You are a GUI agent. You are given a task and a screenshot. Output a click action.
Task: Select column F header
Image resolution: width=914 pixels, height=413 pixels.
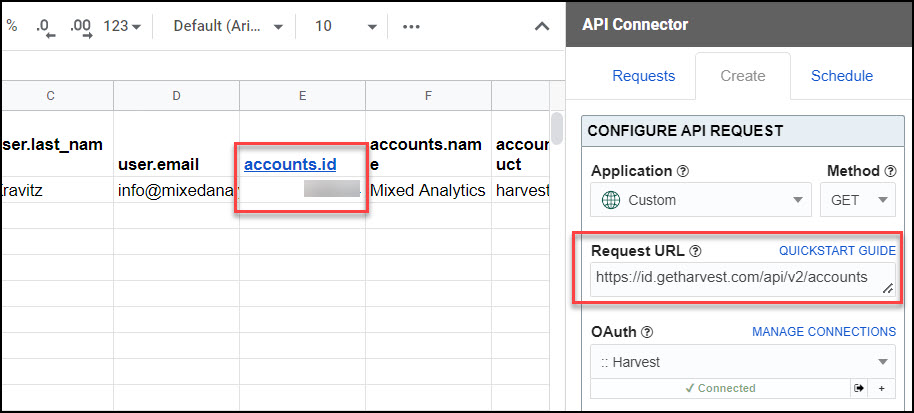pos(428,96)
